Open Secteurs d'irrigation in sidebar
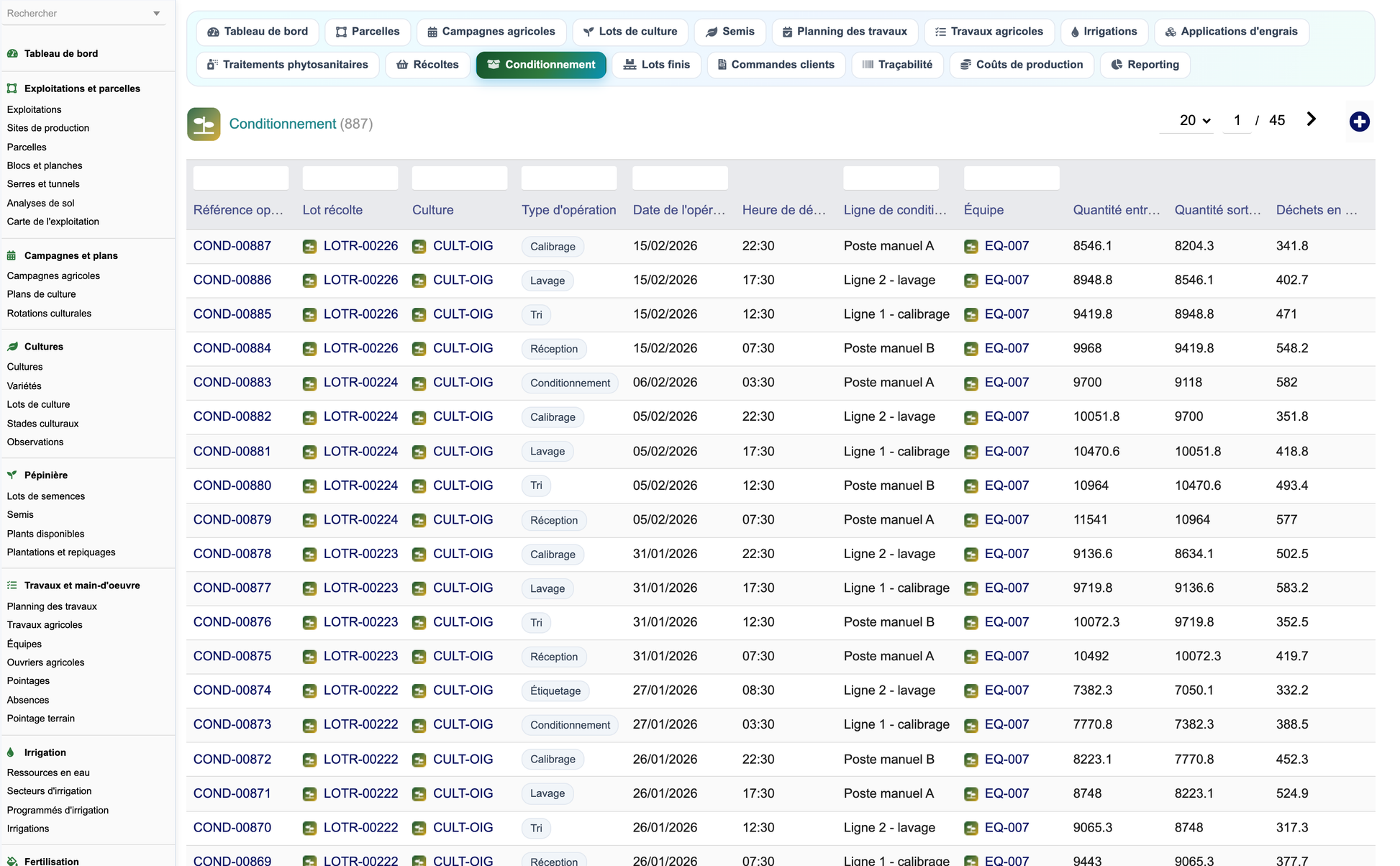This screenshot has width=1400, height=866. [x=49, y=791]
